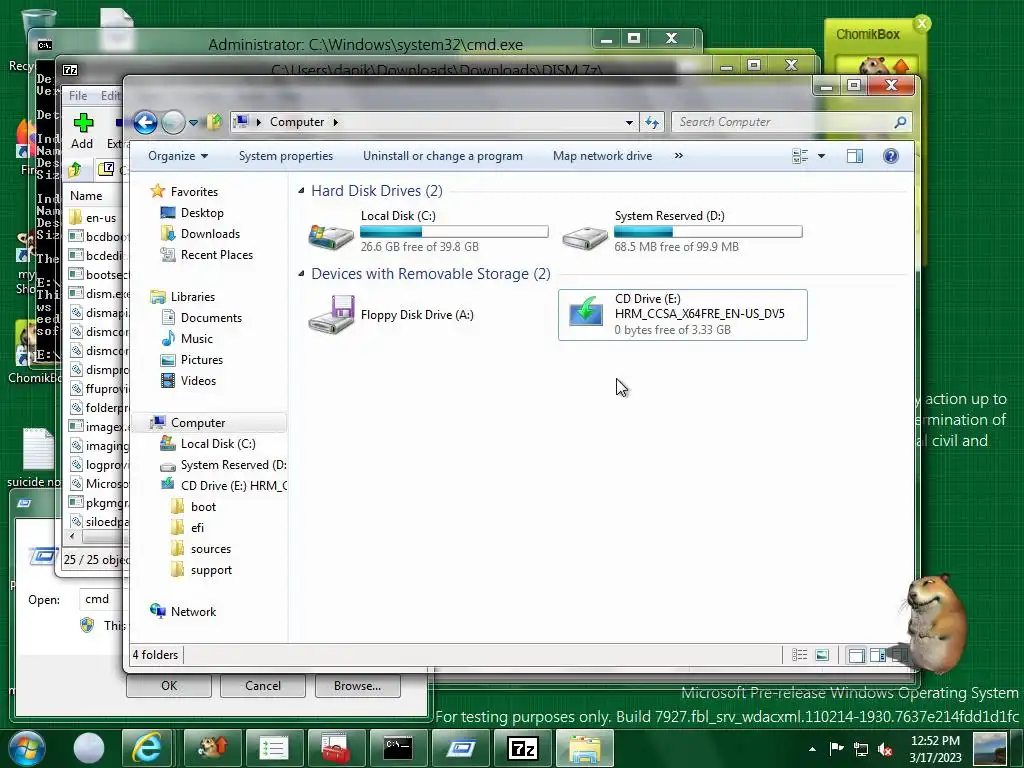Click search magnifier icon
This screenshot has width=1024, height=768.
(x=901, y=122)
